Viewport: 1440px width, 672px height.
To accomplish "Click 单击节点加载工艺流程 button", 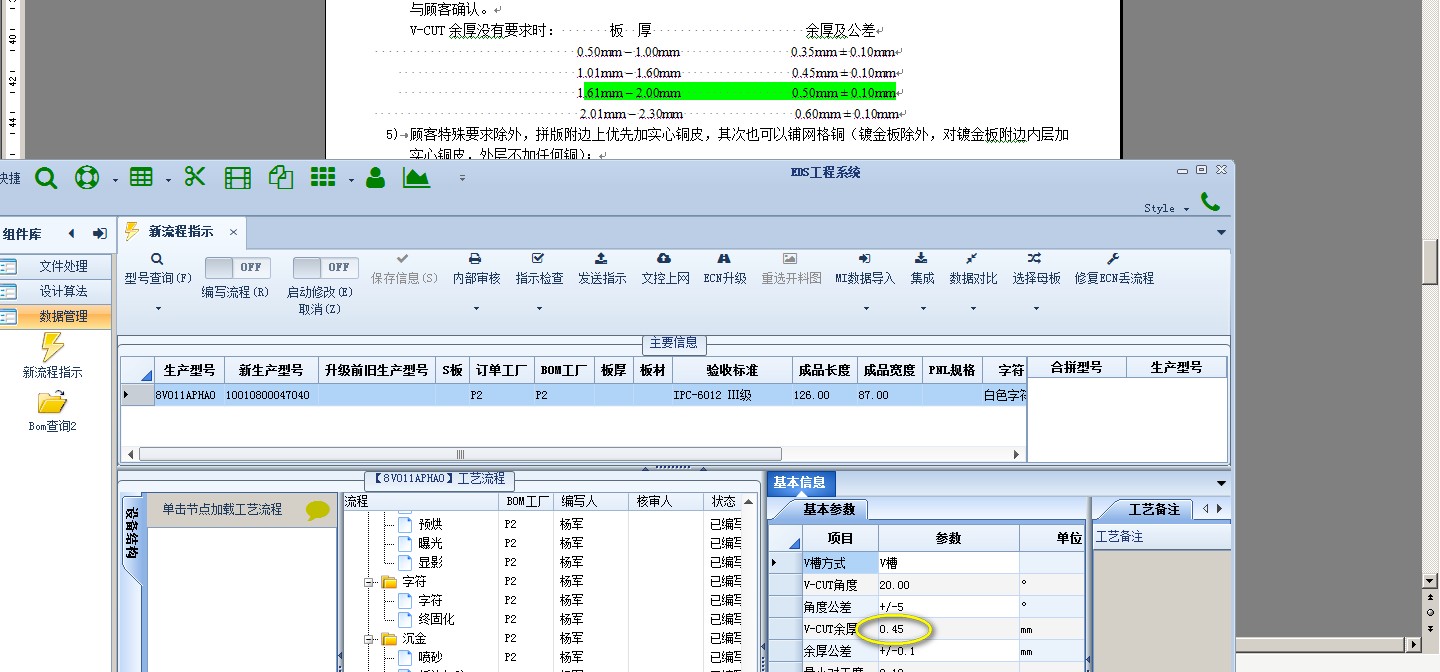I will click(240, 510).
